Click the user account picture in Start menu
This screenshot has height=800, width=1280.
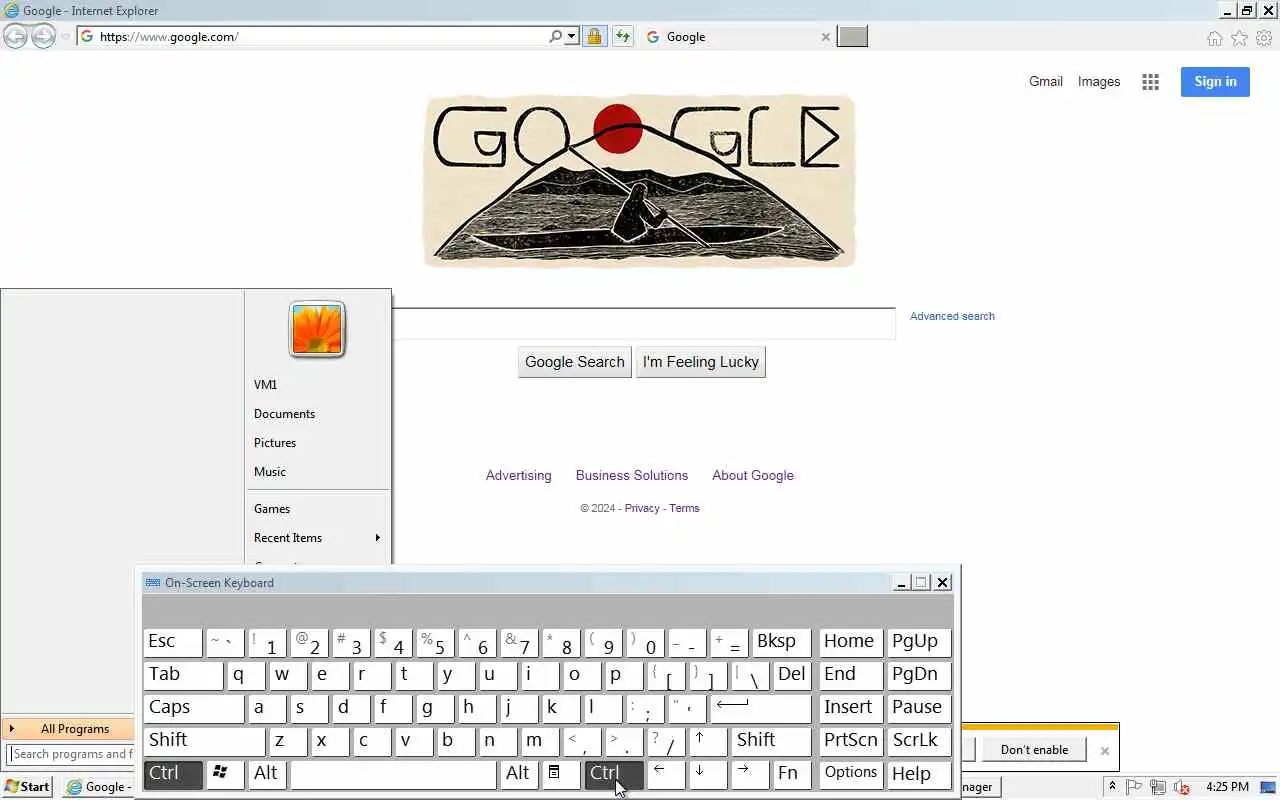(x=317, y=329)
